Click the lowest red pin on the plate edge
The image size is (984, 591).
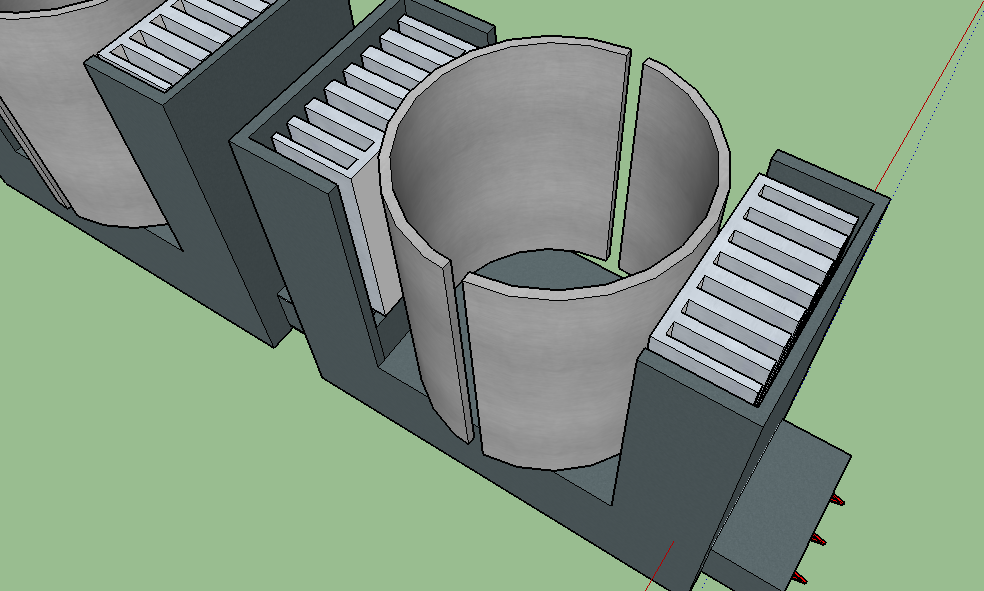pyautogui.click(x=798, y=578)
